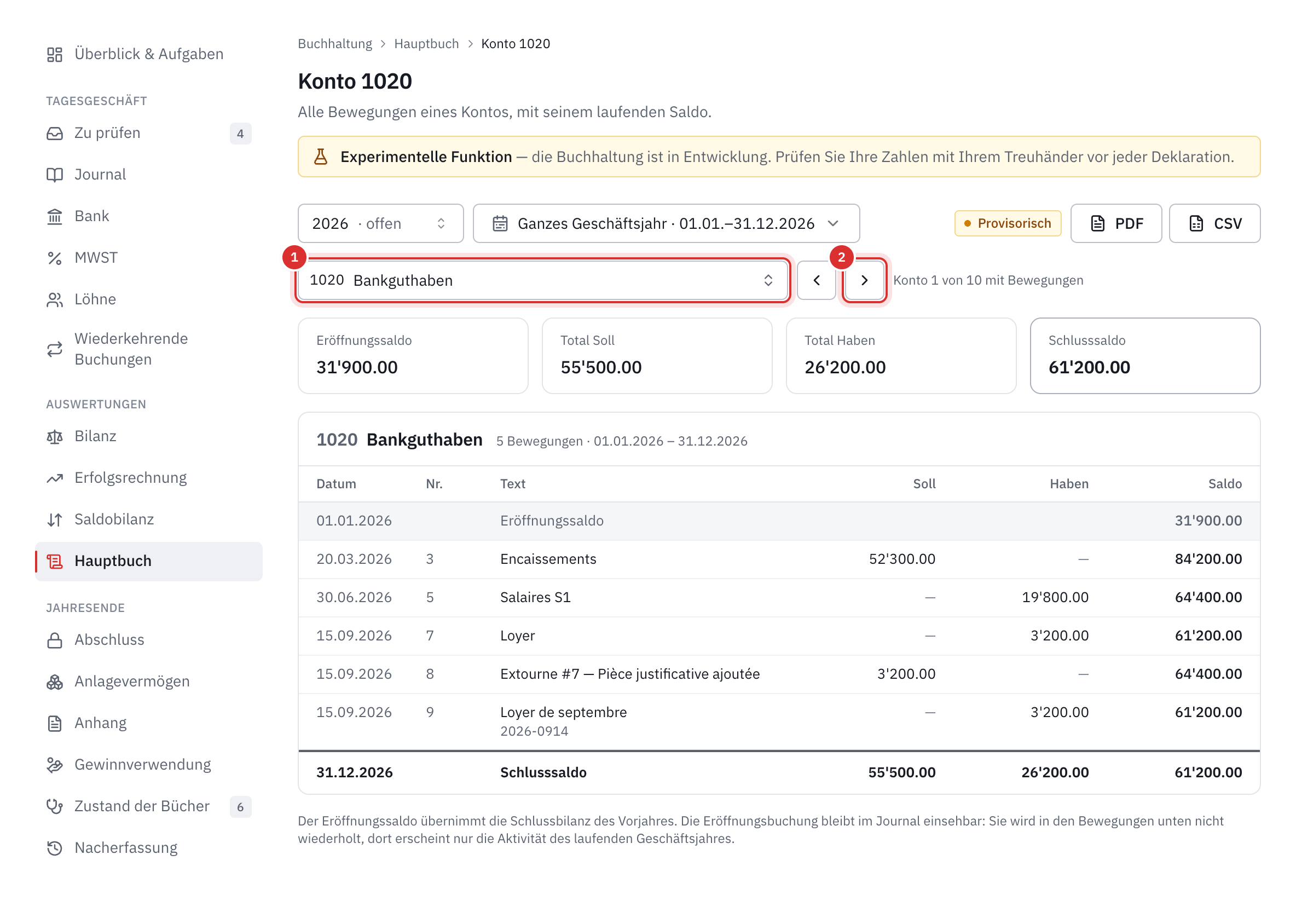Viewport: 1296px width, 924px height.
Task: Click the Loyer de septembre entry
Action: click(563, 712)
